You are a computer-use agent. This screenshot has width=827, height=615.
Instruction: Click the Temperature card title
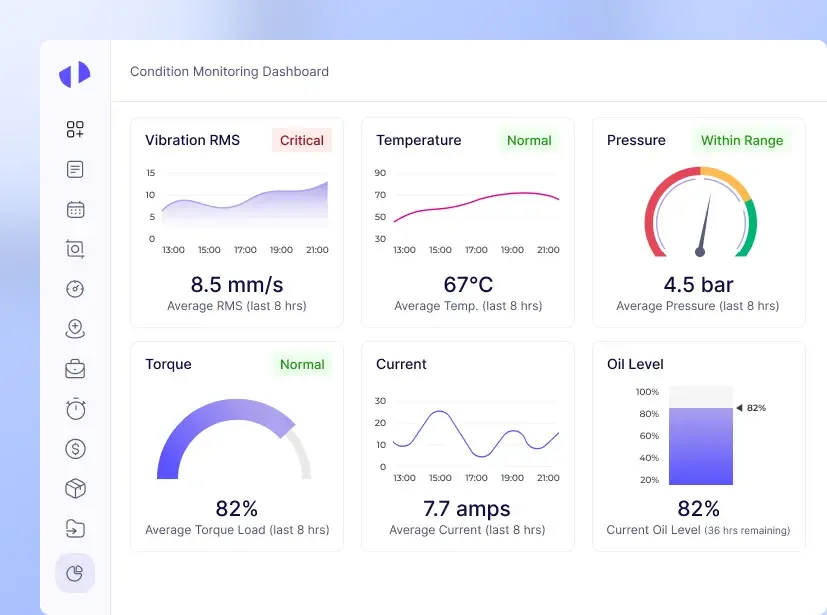click(x=419, y=140)
